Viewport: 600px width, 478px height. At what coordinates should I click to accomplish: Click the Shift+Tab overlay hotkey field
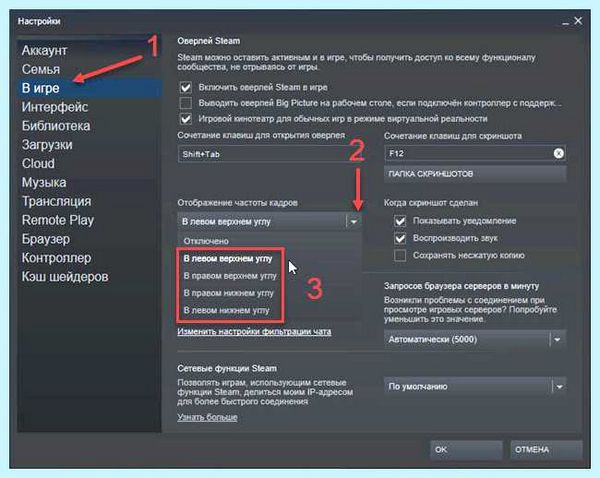[x=269, y=154]
